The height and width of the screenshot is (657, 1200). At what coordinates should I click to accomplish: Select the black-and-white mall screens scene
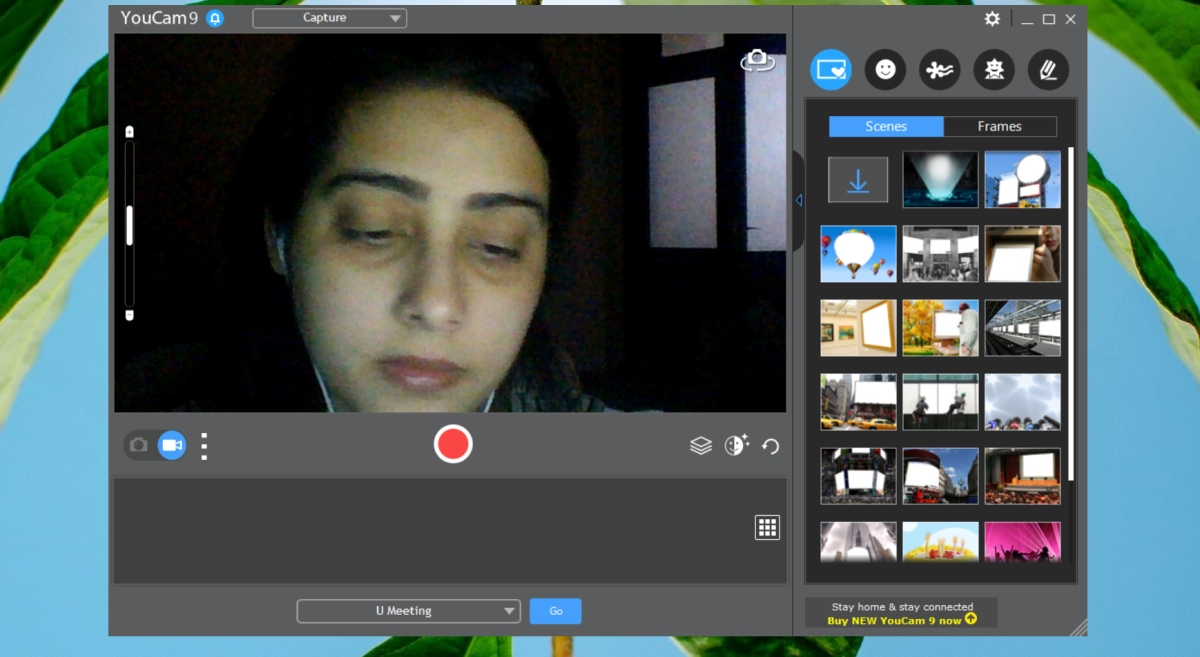940,253
